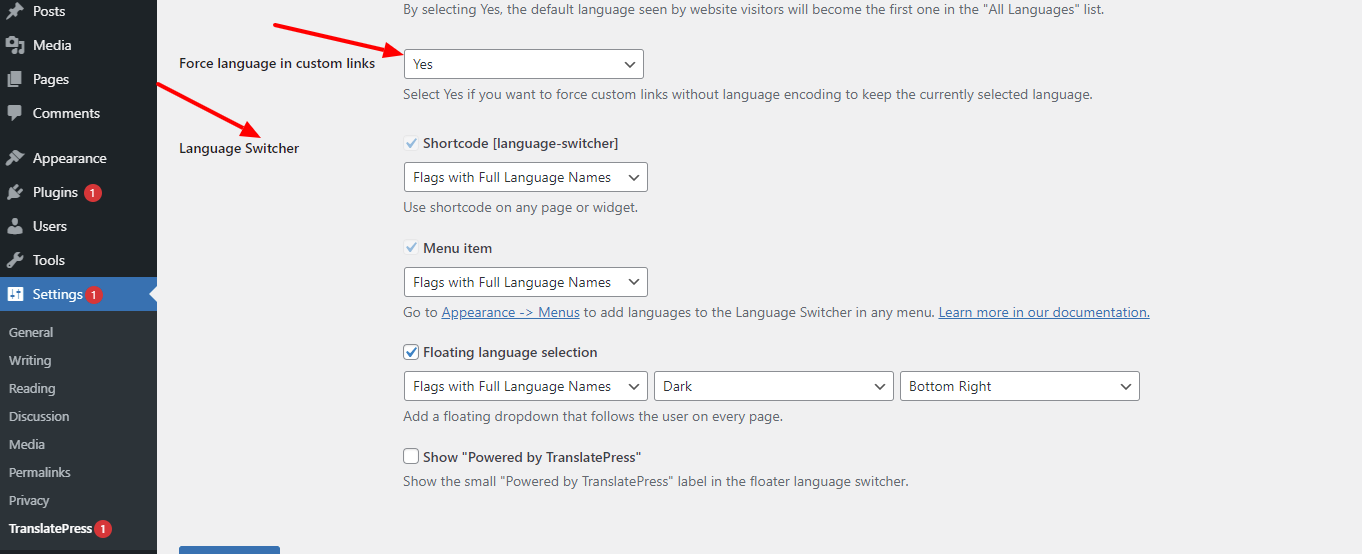Viewport: 1362px width, 554px height.
Task: Click the floating dropdown description text
Action: 593,416
